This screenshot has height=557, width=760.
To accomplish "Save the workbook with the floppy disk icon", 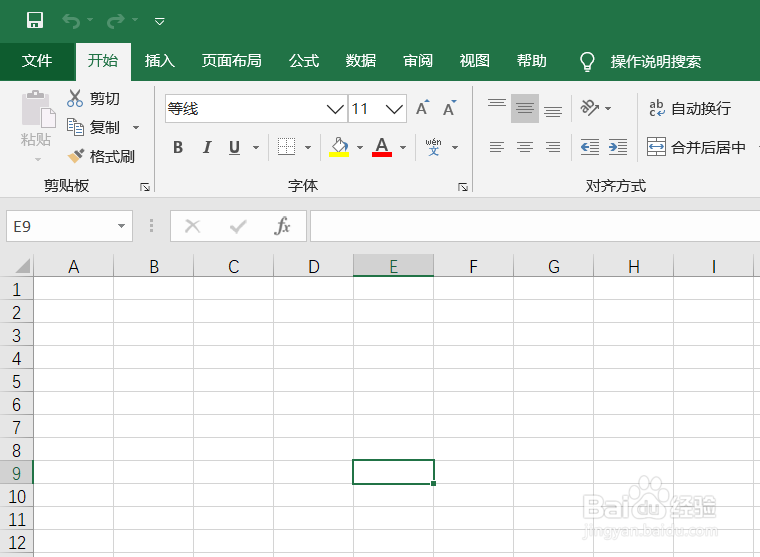I will click(x=34, y=20).
